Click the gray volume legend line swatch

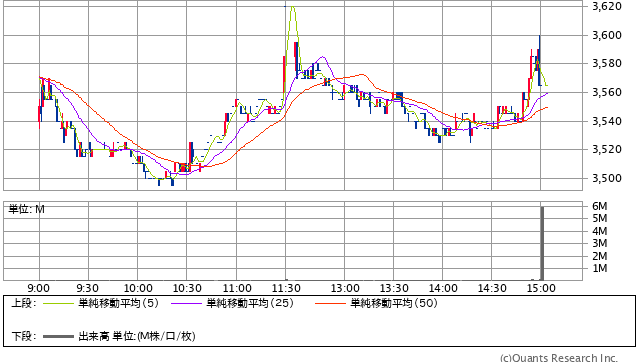tap(58, 336)
